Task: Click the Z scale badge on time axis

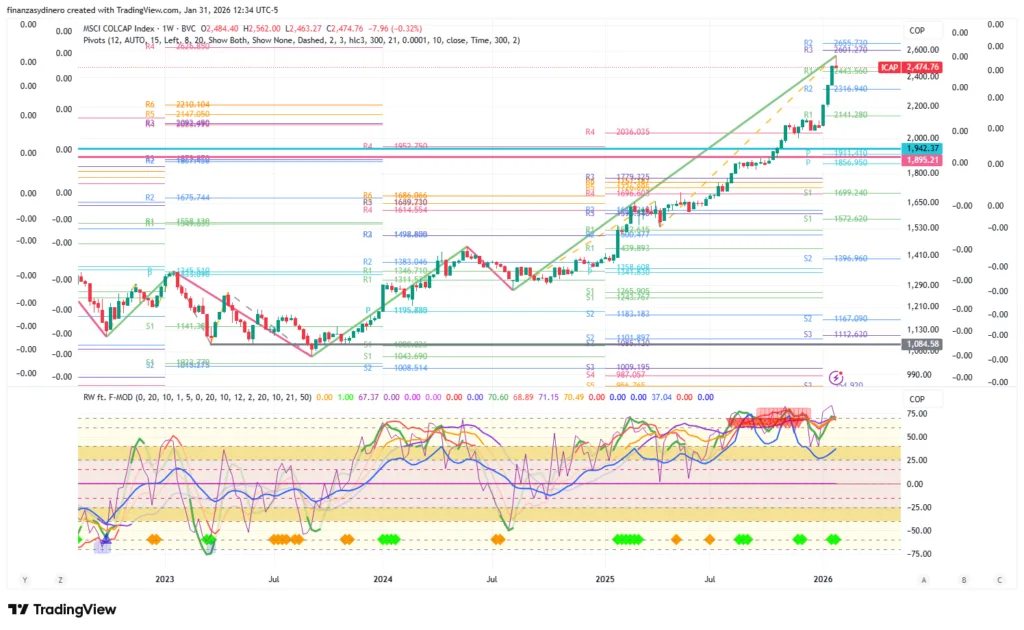Action: [60, 579]
